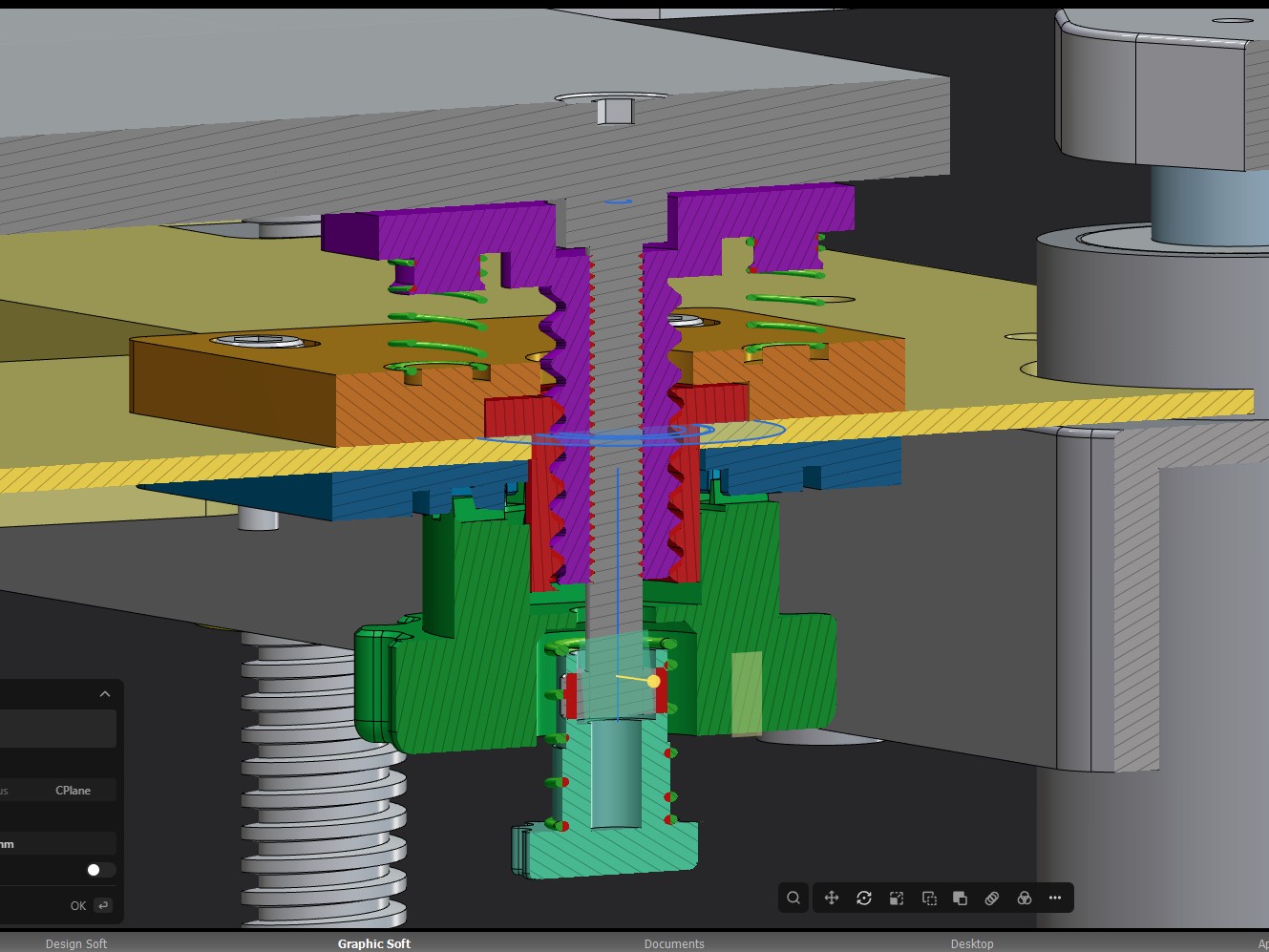Click the mm distance input field
1269x952 pixels.
click(57, 843)
